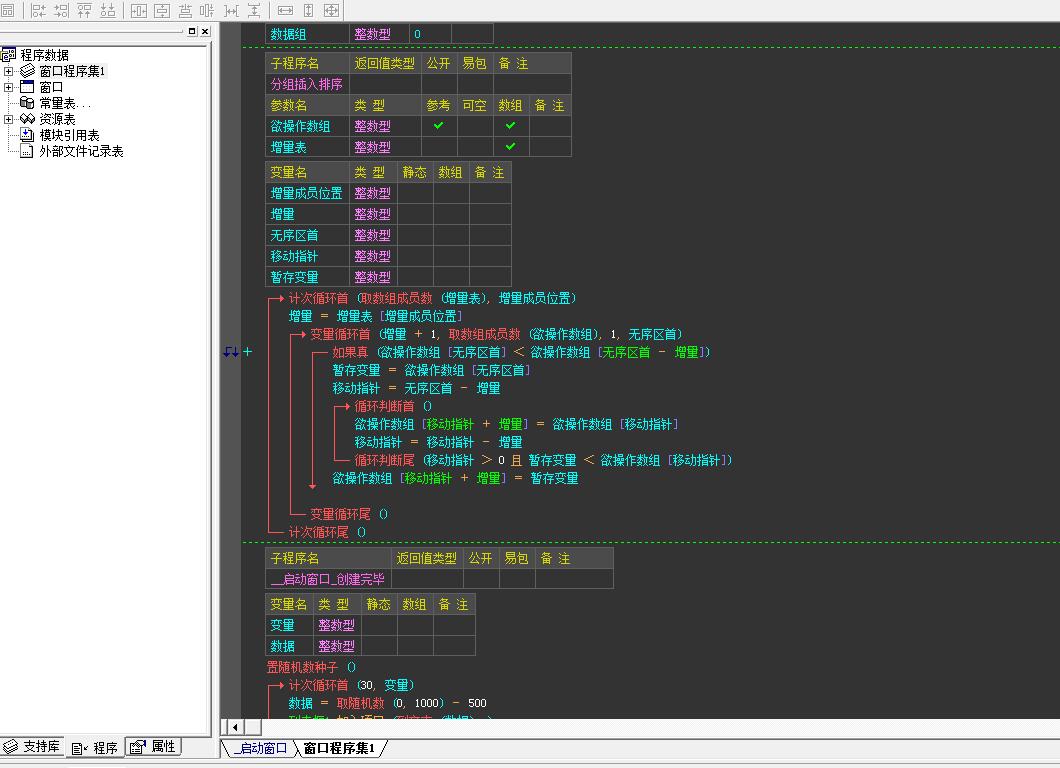
Task: Expand the 资源表 tree node
Action: click(x=8, y=119)
